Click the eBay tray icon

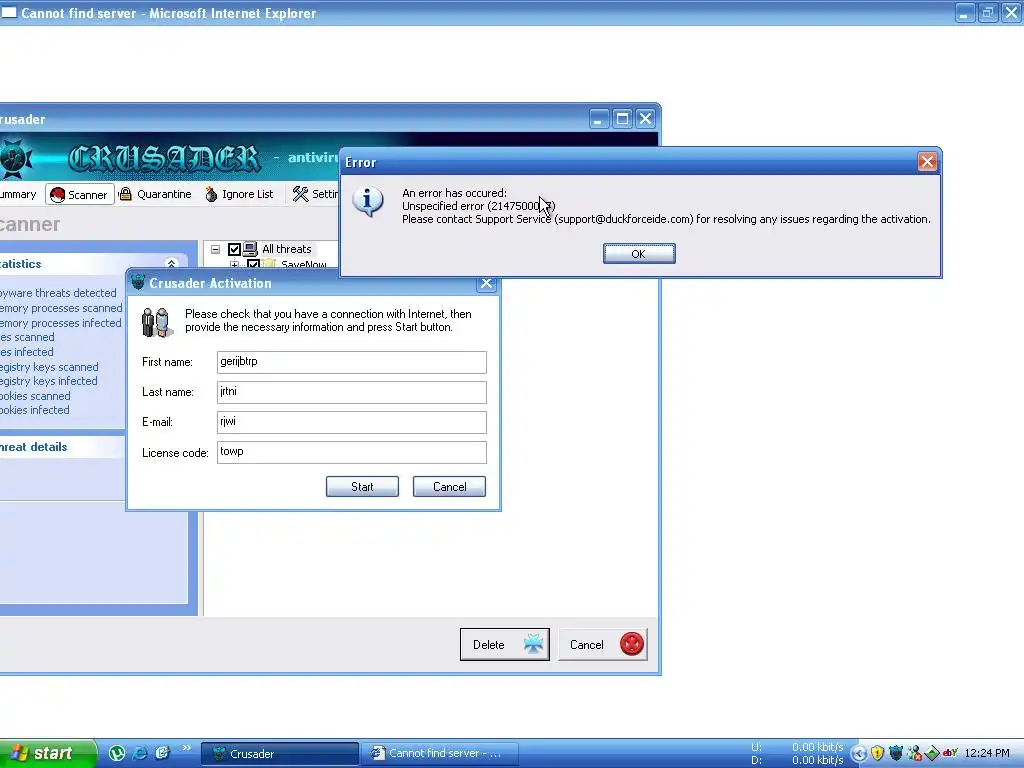pyautogui.click(x=950, y=753)
